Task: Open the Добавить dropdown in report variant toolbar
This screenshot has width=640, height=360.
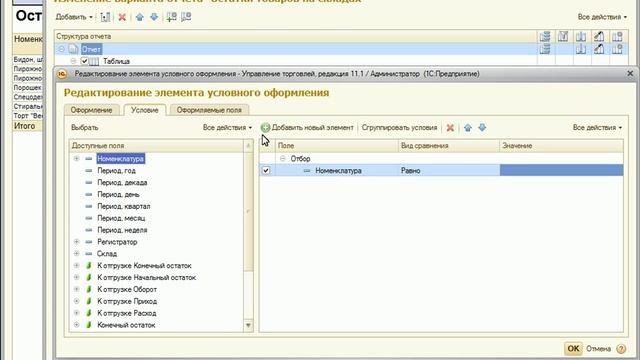Action: coord(74,17)
